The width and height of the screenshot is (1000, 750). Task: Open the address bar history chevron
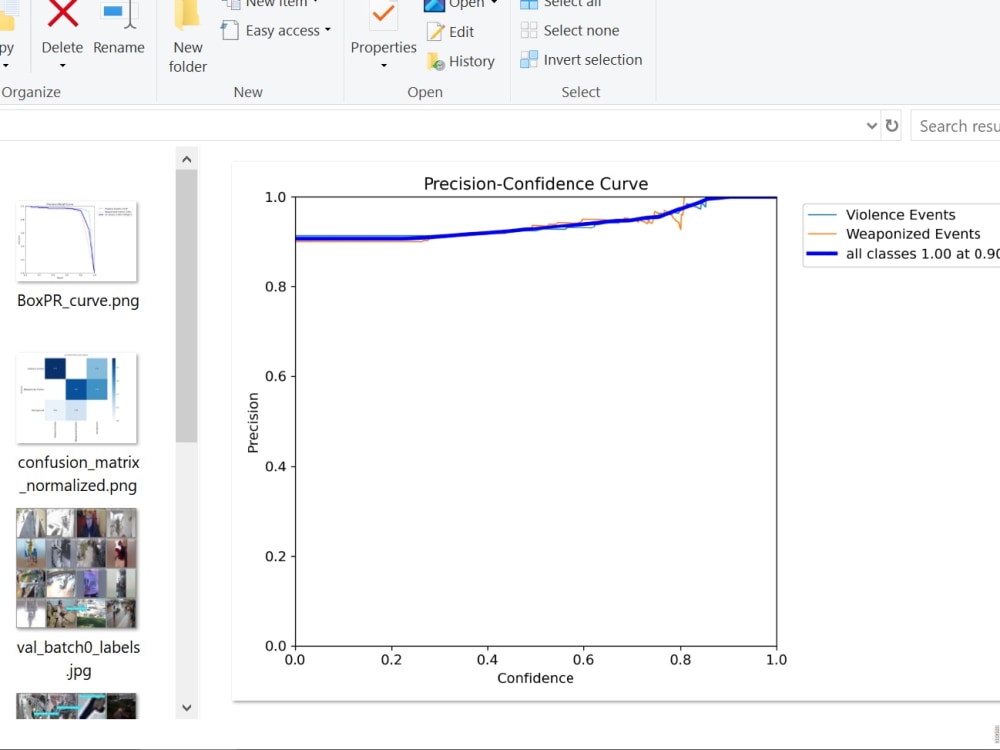point(872,126)
